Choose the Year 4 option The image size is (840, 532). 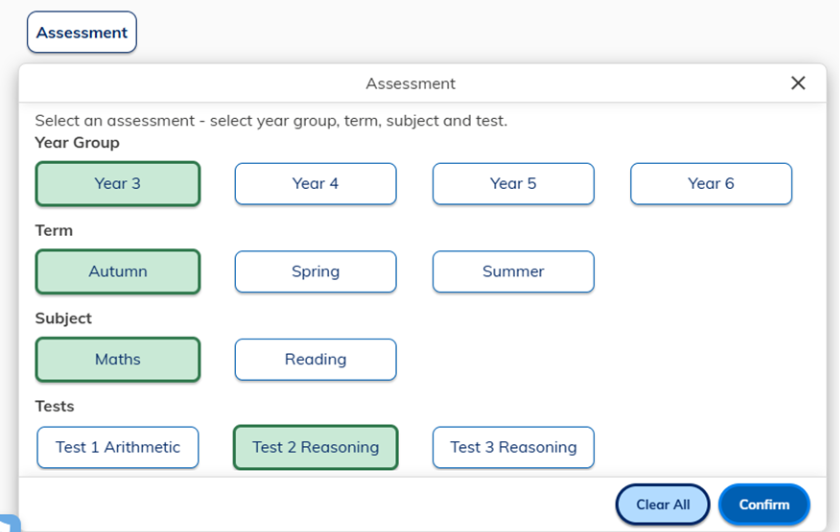tap(315, 184)
